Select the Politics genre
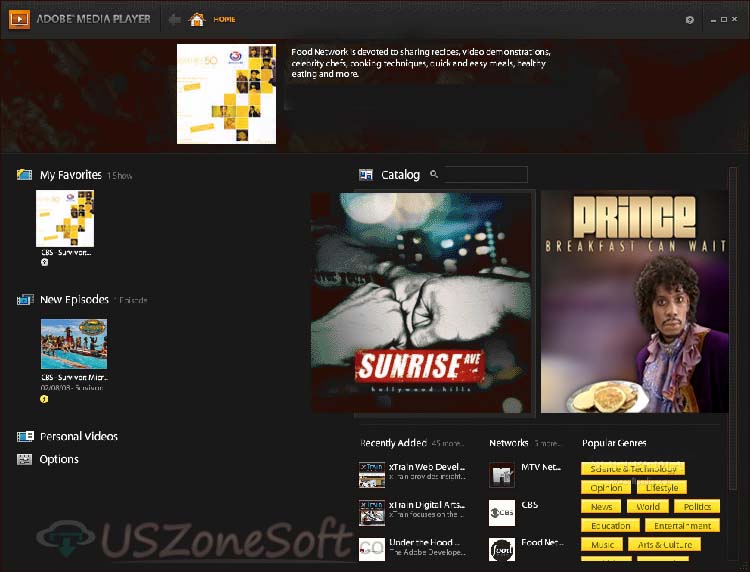The width and height of the screenshot is (750, 572). click(697, 506)
